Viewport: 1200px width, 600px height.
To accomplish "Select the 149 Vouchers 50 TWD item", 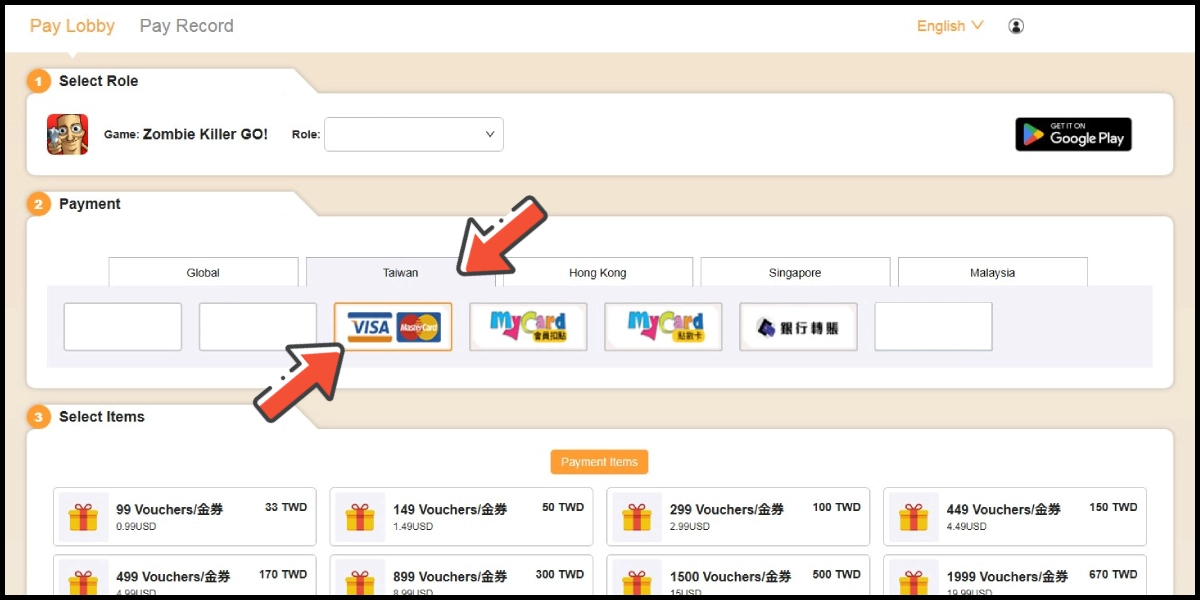I will pyautogui.click(x=461, y=516).
